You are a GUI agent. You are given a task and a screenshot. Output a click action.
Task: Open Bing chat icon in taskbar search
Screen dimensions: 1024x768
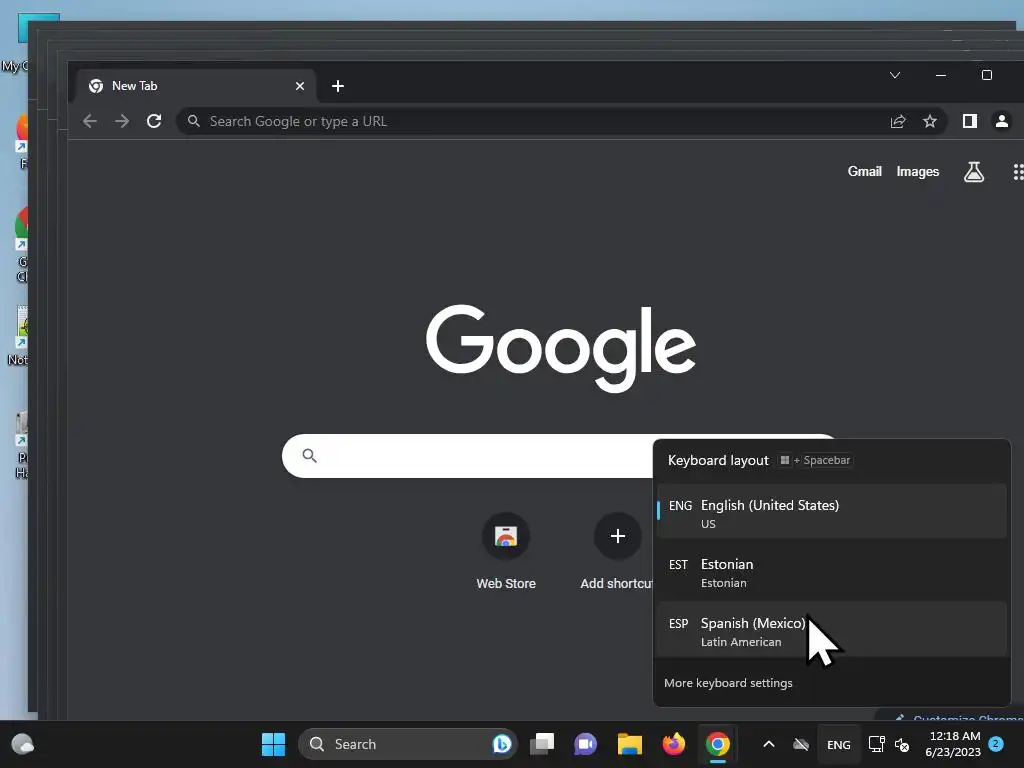(x=502, y=744)
